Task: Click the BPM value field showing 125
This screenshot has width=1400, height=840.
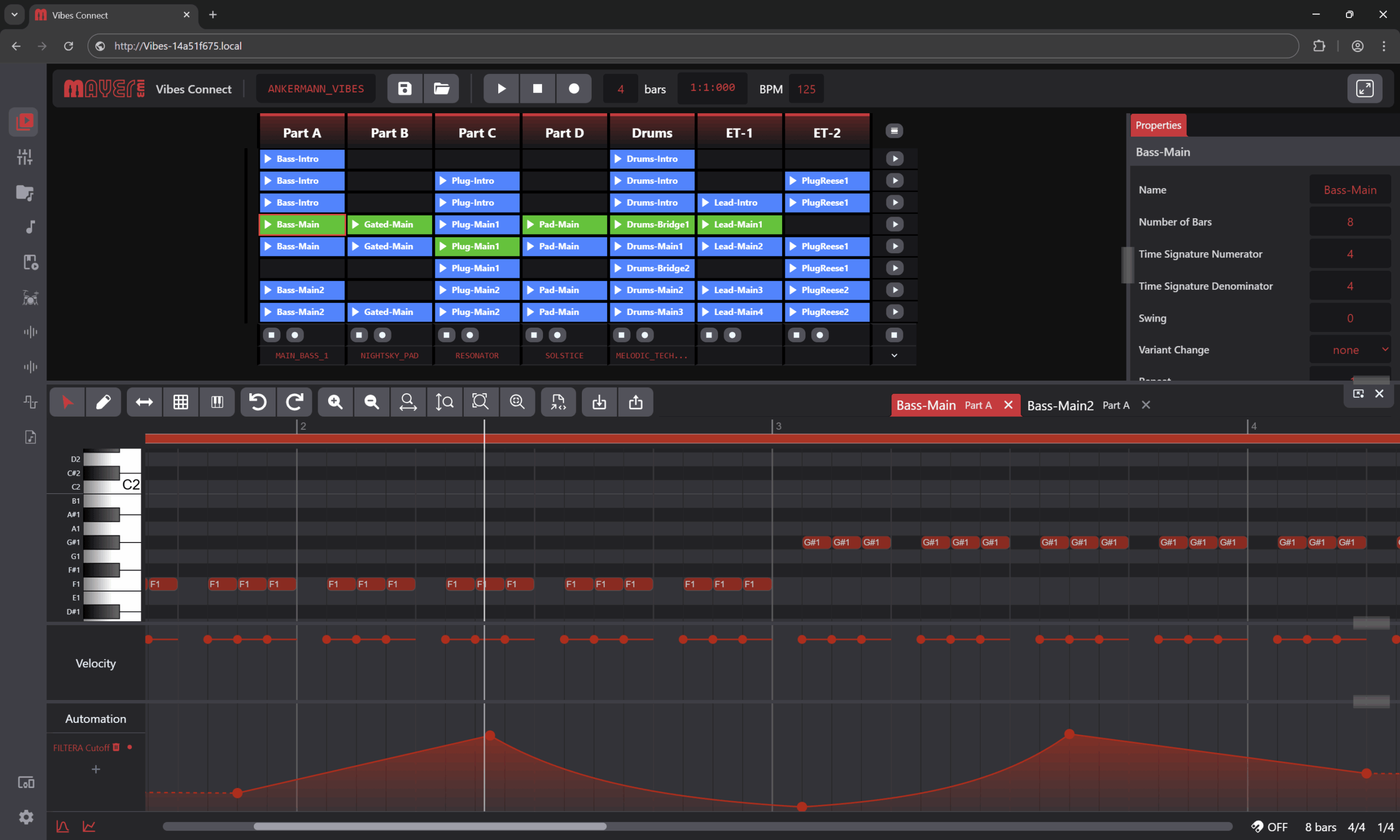Action: 806,89
